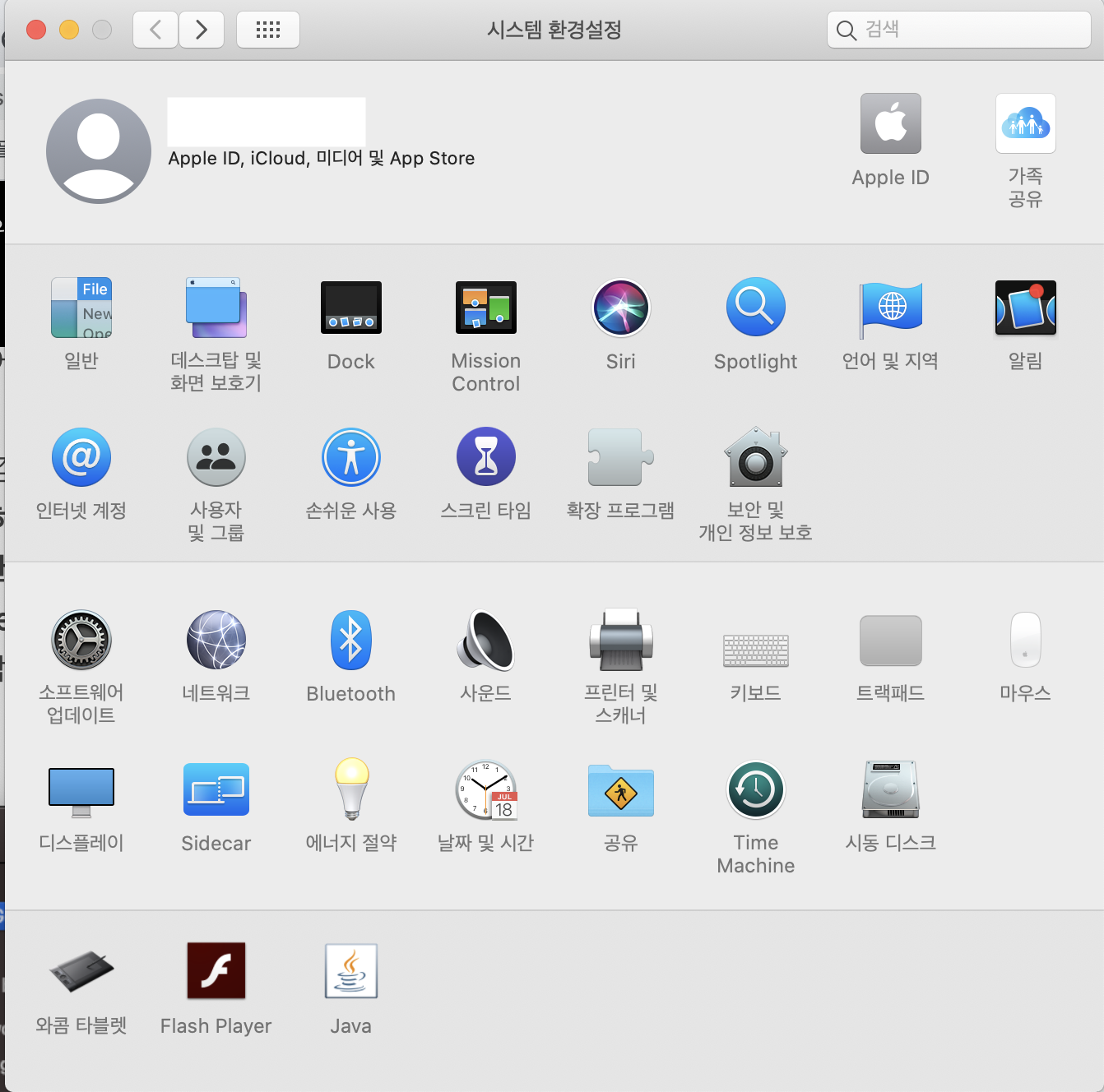Open the Java control panel

(351, 971)
